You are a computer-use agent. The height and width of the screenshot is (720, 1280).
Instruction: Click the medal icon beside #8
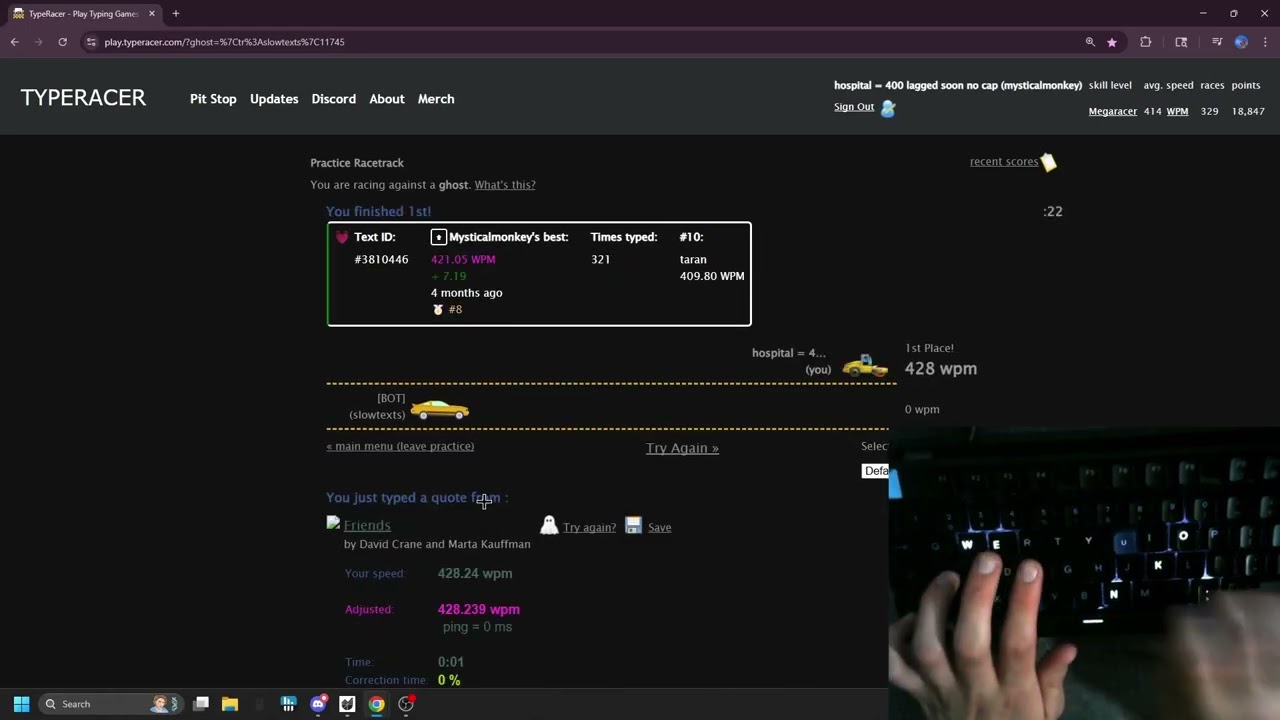437,310
